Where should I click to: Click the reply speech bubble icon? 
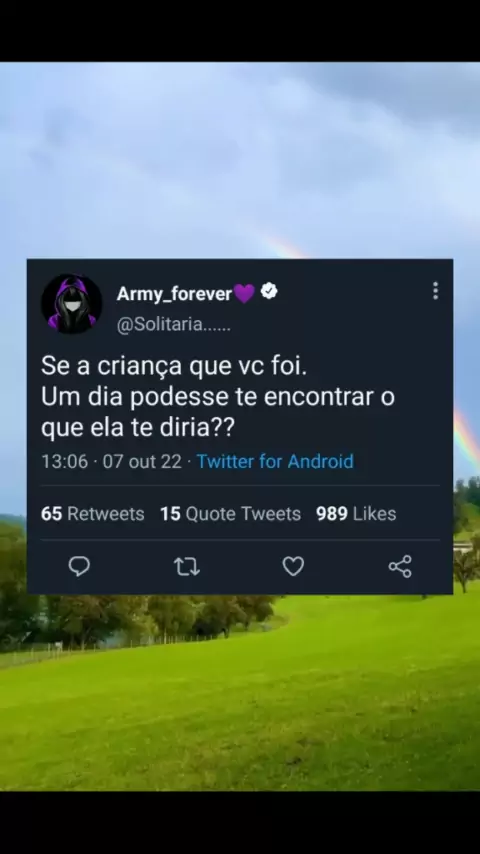[x=79, y=566]
